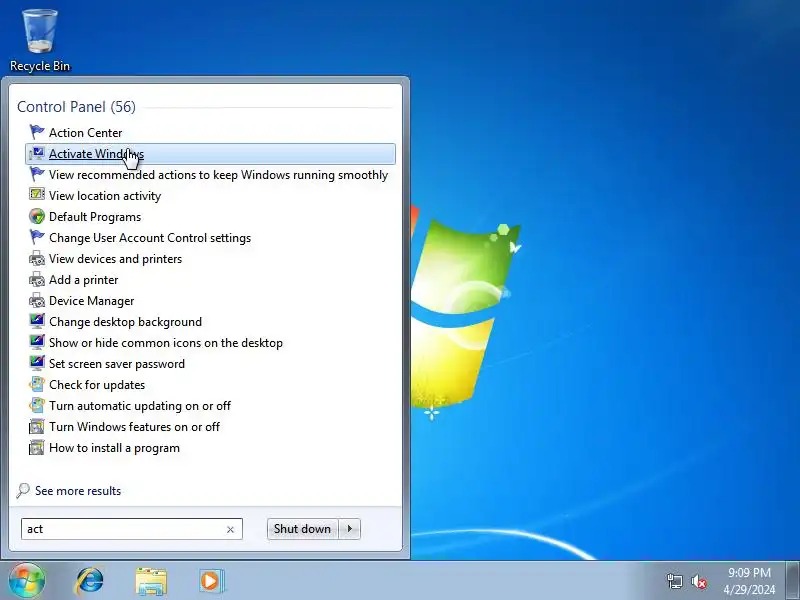Click the Shut down button
This screenshot has height=600, width=800.
point(303,529)
